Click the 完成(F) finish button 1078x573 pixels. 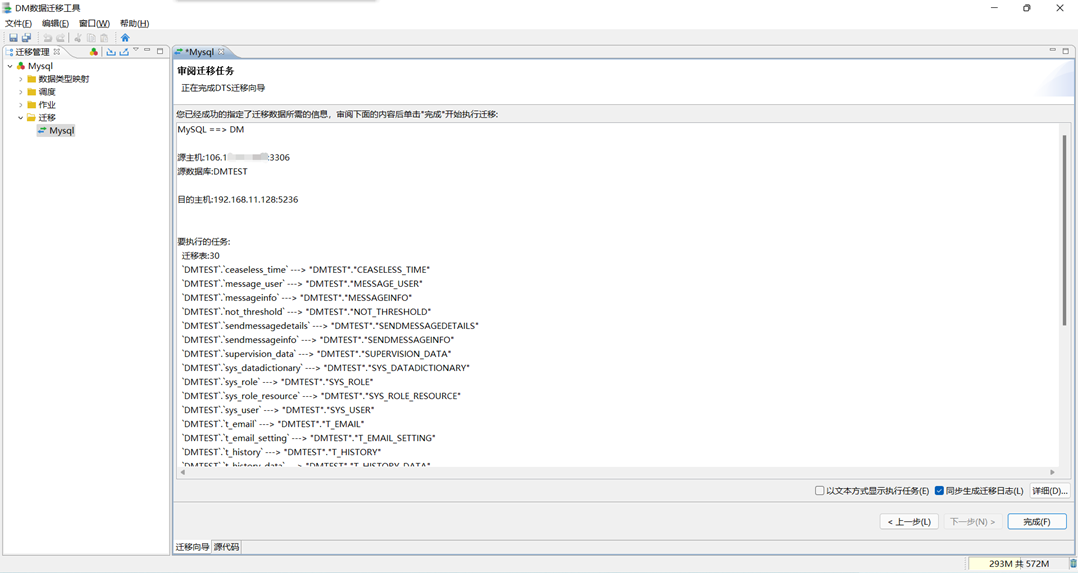[x=1037, y=521]
